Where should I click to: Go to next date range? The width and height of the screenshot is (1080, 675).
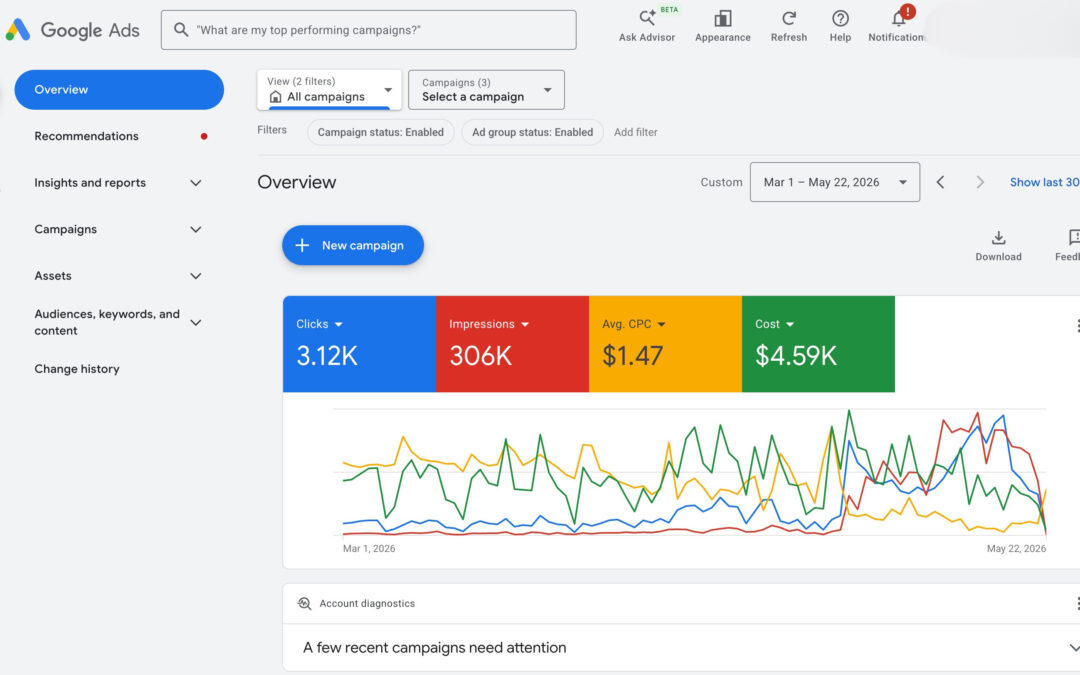[x=979, y=182]
